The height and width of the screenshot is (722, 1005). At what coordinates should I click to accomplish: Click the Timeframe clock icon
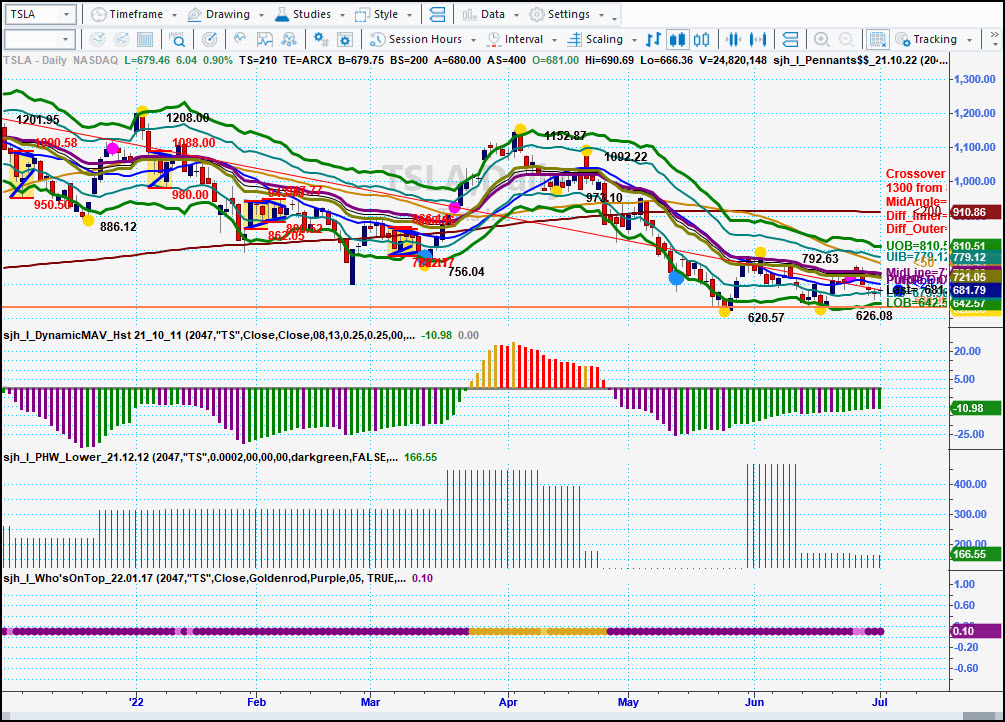99,14
